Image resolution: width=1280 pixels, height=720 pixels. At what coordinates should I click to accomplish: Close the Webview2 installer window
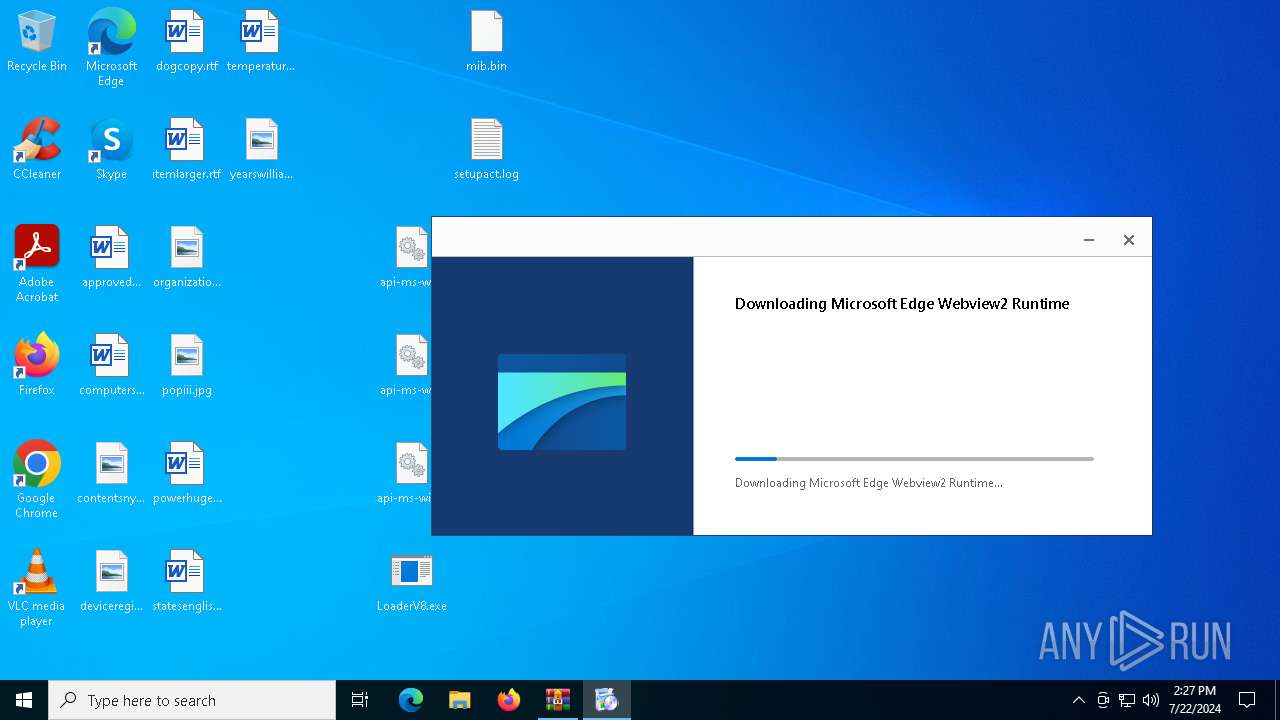1129,240
